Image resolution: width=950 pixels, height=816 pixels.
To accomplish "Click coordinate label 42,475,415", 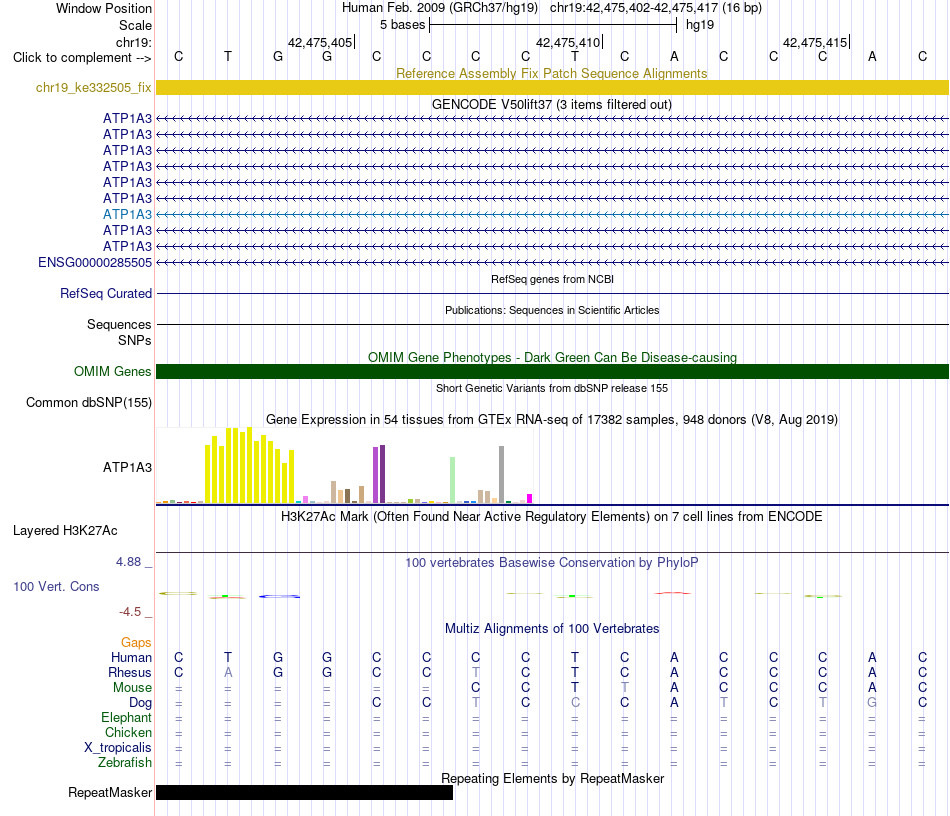I will (x=815, y=42).
